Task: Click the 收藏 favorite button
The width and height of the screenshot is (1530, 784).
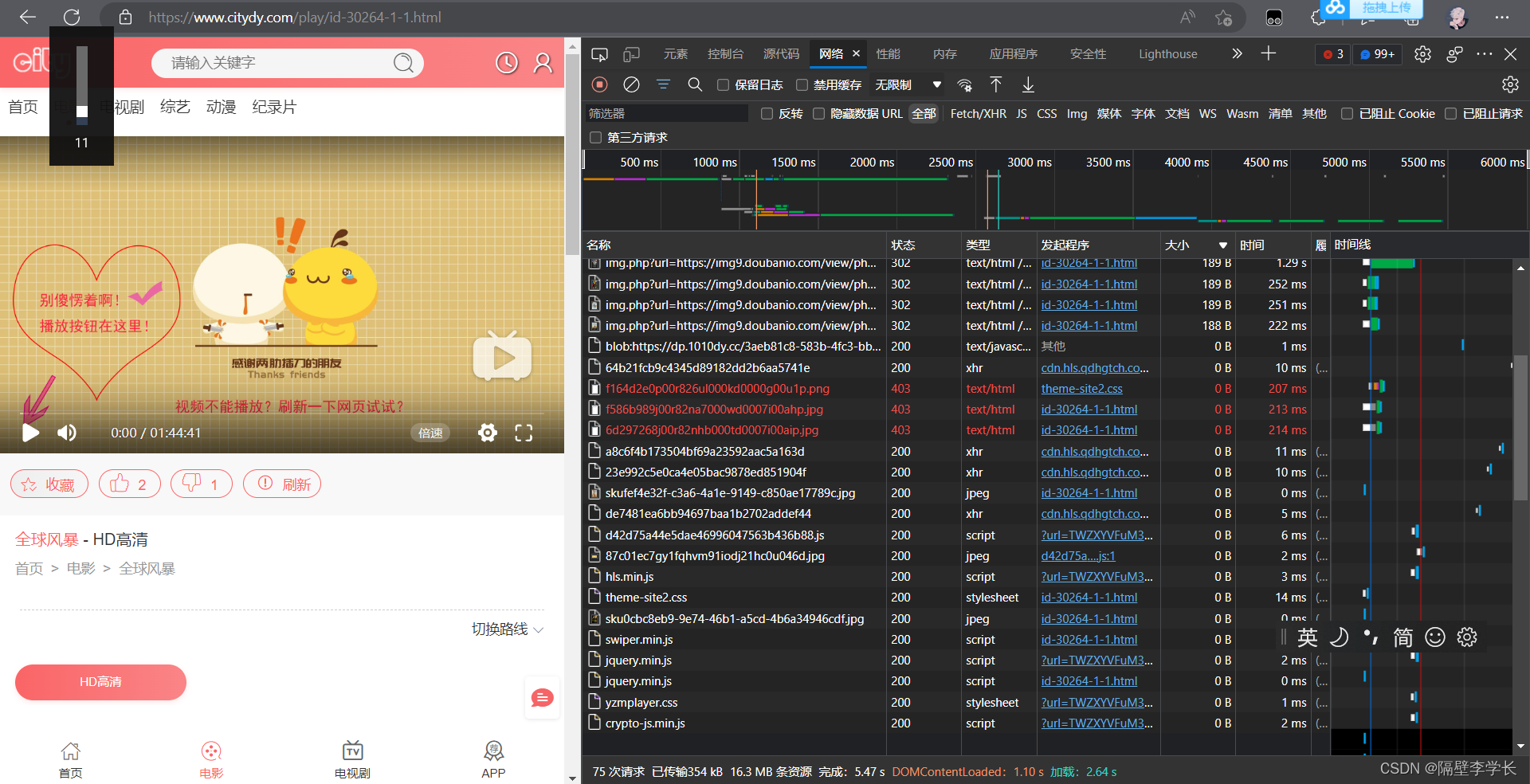Action: coord(49,484)
